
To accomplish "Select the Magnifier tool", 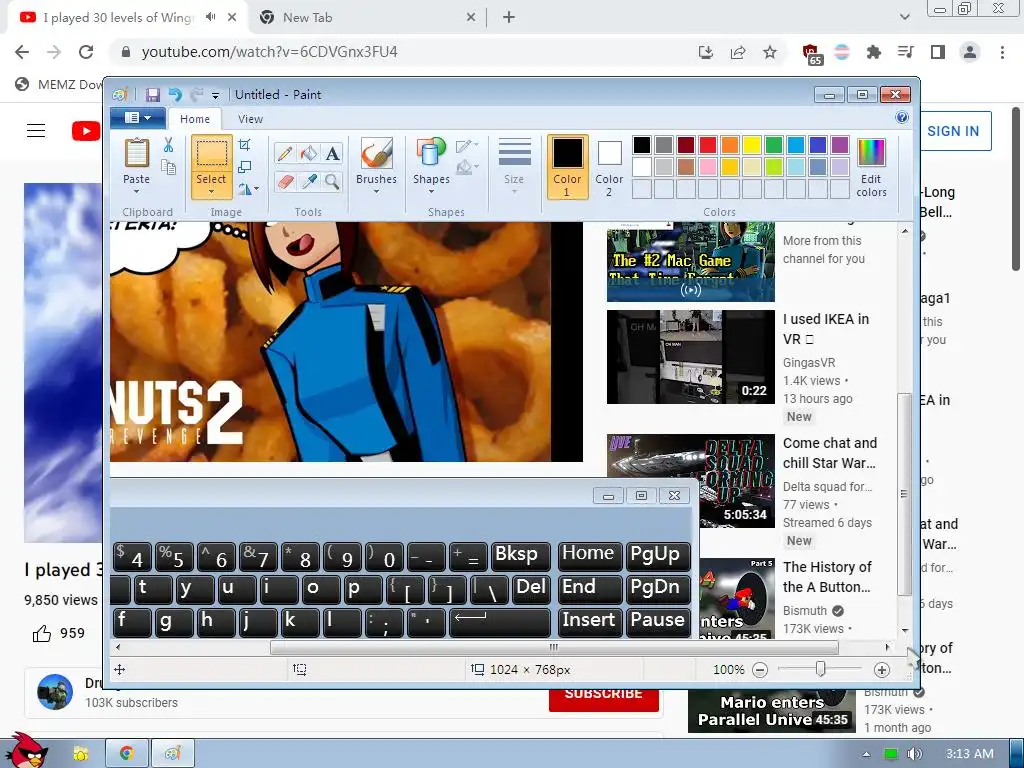I will point(332,181).
